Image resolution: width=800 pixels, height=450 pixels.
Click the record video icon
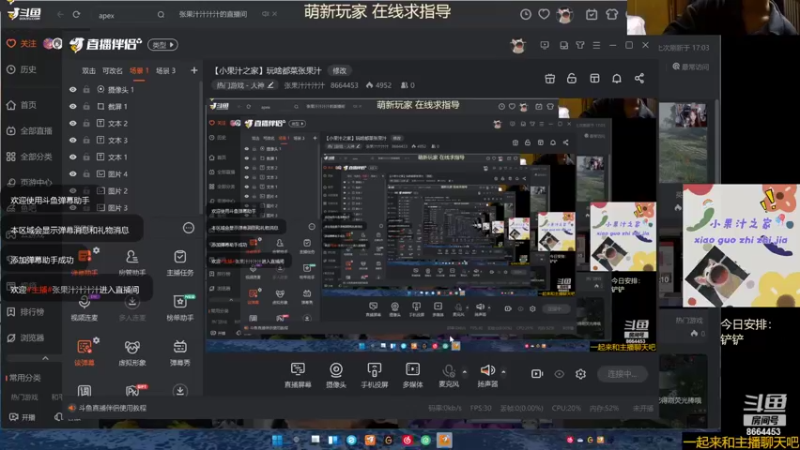click(537, 374)
